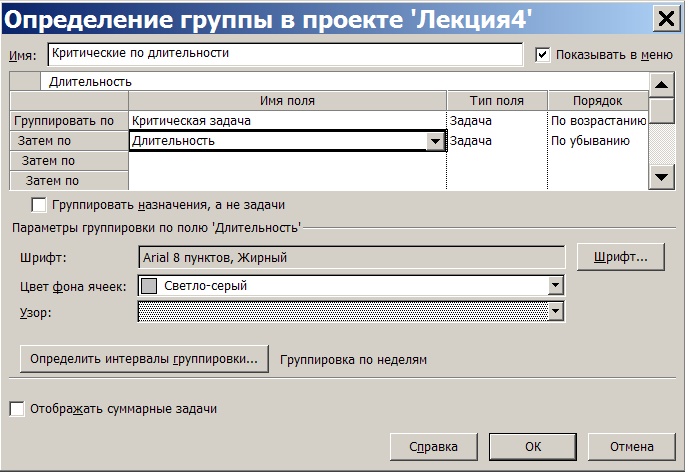Open the 'Длительность' field name dropdown
The width and height of the screenshot is (685, 472).
435,141
